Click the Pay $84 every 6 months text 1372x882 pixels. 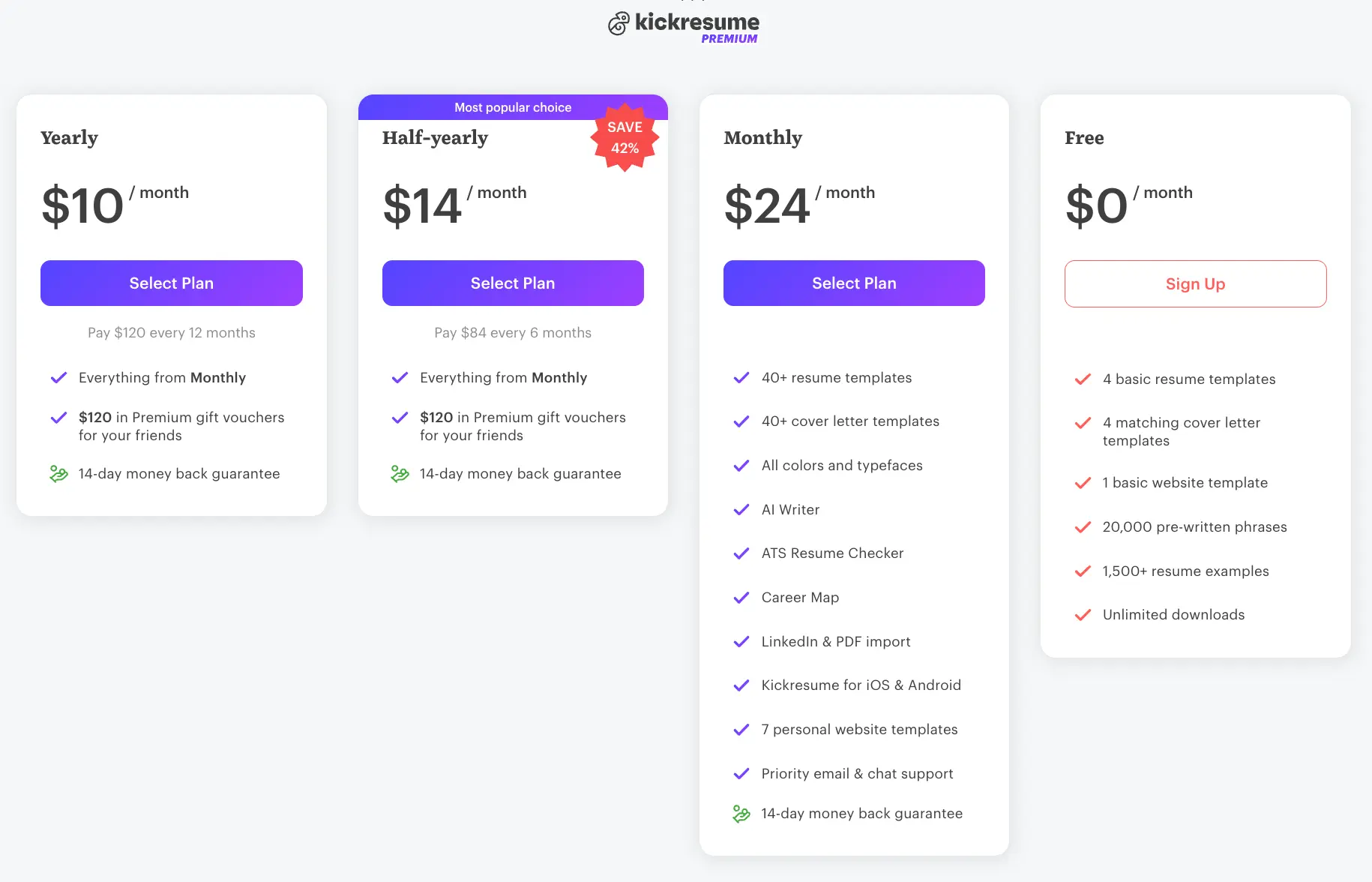pyautogui.click(x=512, y=332)
